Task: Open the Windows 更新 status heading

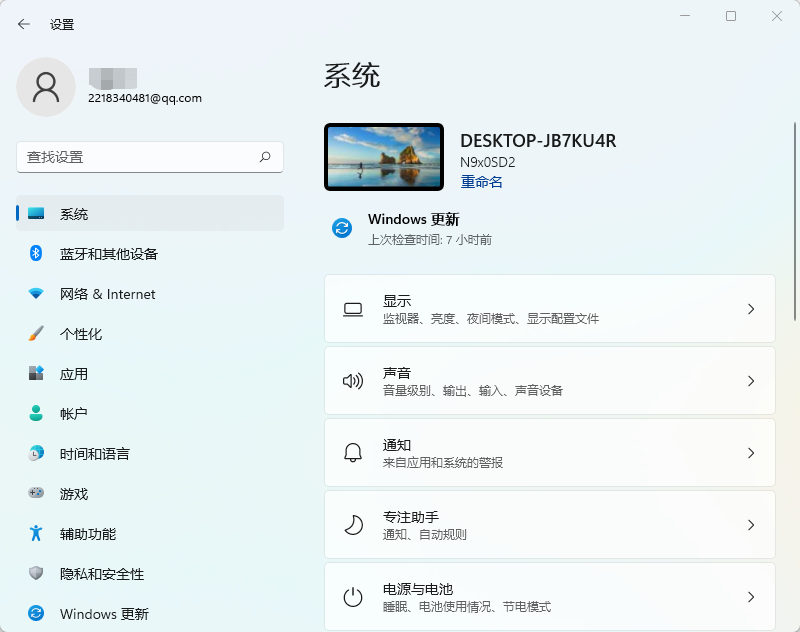Action: 414,219
